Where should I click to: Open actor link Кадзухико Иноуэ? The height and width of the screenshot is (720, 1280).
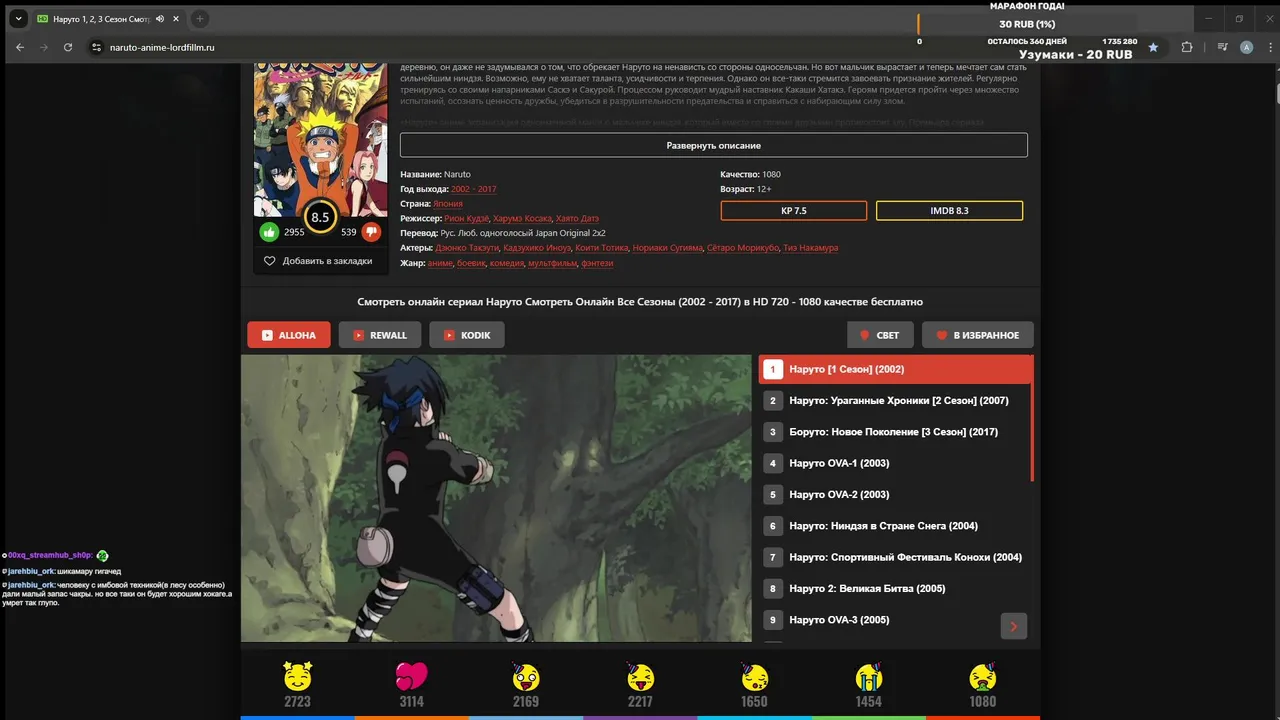[x=537, y=248]
